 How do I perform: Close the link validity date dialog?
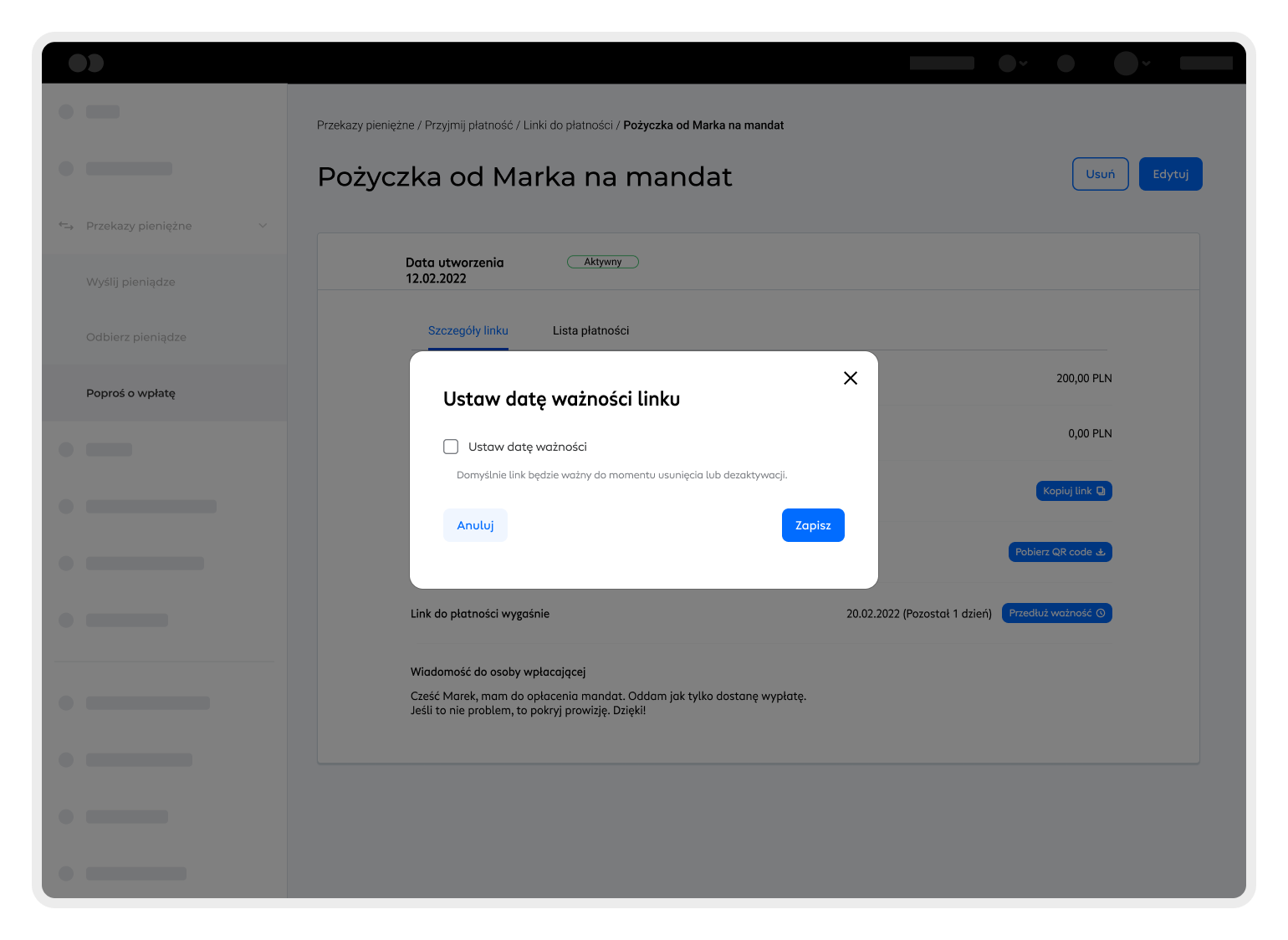click(x=851, y=378)
